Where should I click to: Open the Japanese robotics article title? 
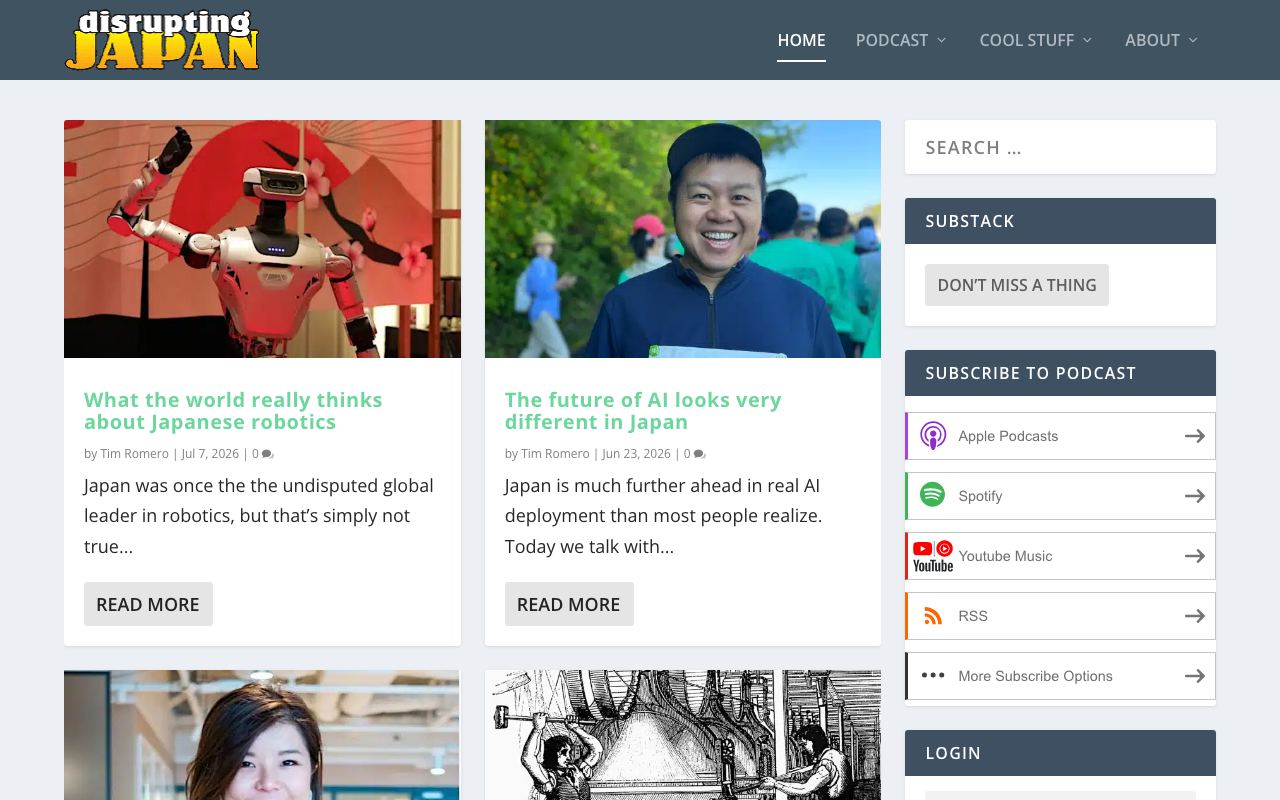(x=233, y=411)
